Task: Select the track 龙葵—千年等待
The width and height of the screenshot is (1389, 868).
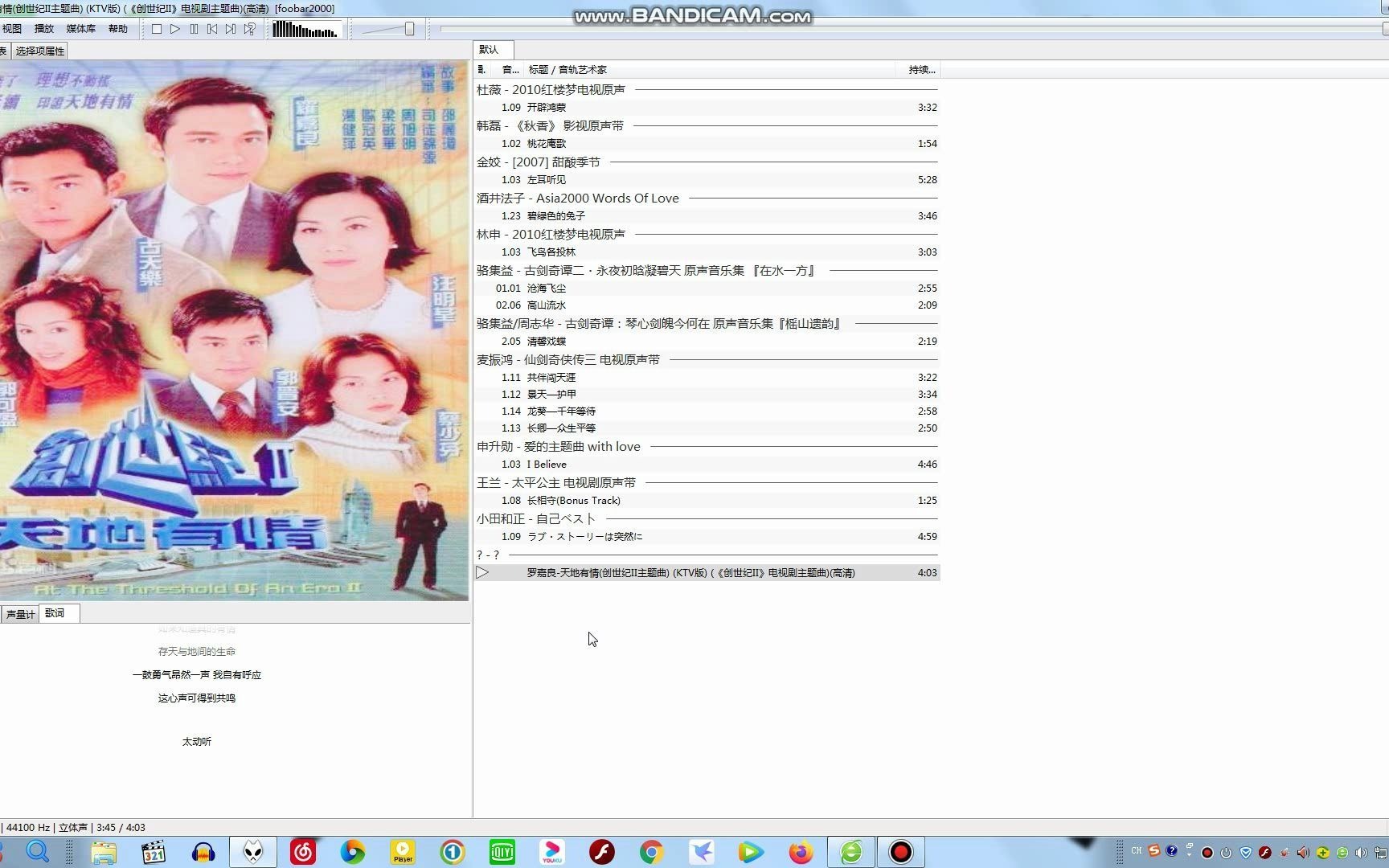Action: pyautogui.click(x=707, y=411)
